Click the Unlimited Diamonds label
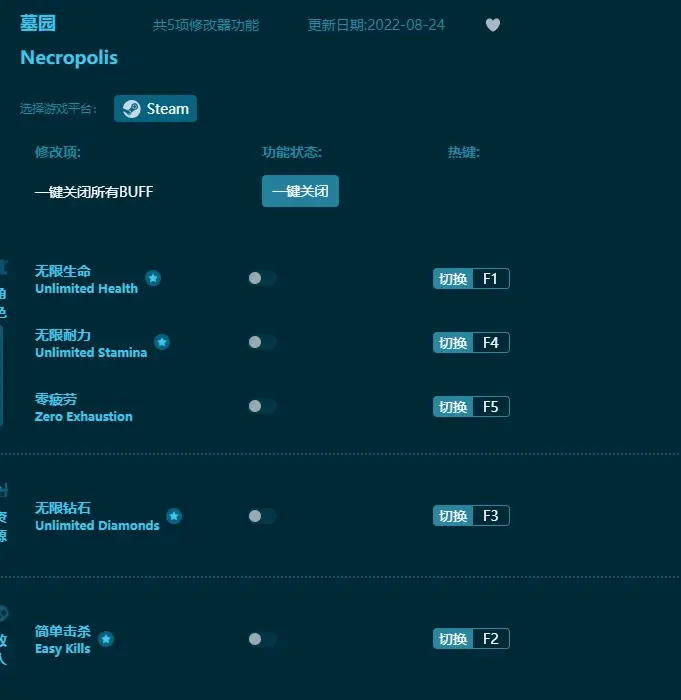This screenshot has width=681, height=700. [97, 525]
